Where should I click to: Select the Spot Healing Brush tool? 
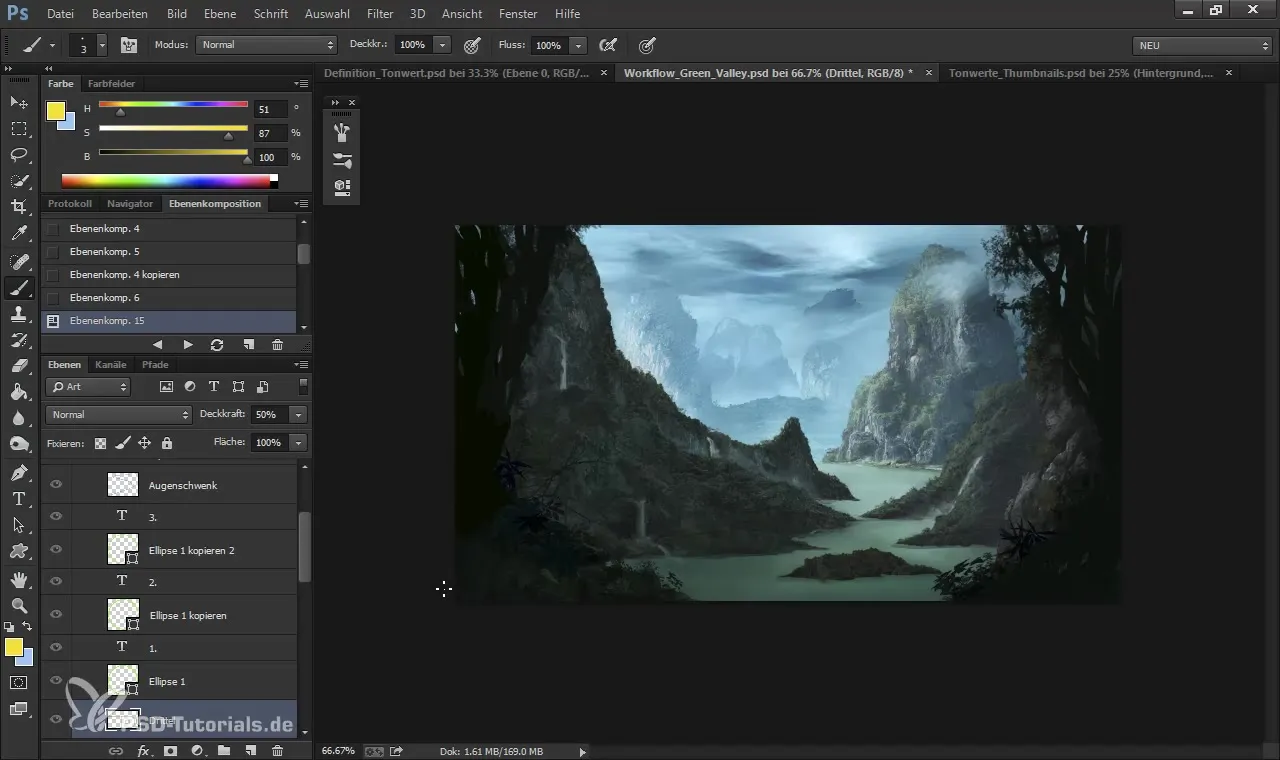[18, 262]
